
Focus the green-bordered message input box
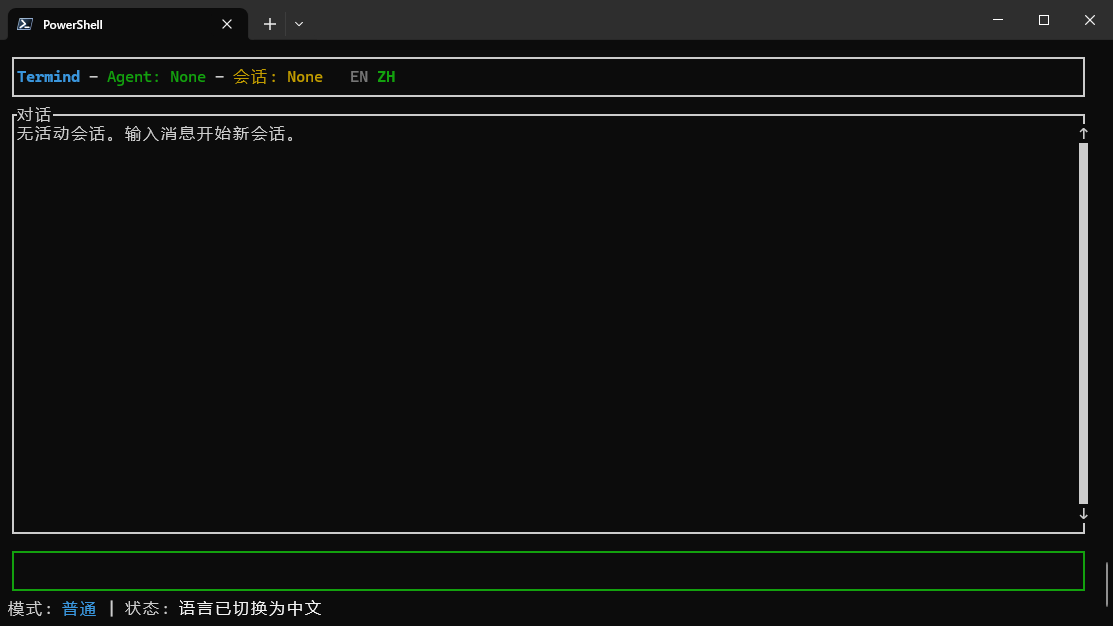point(548,571)
